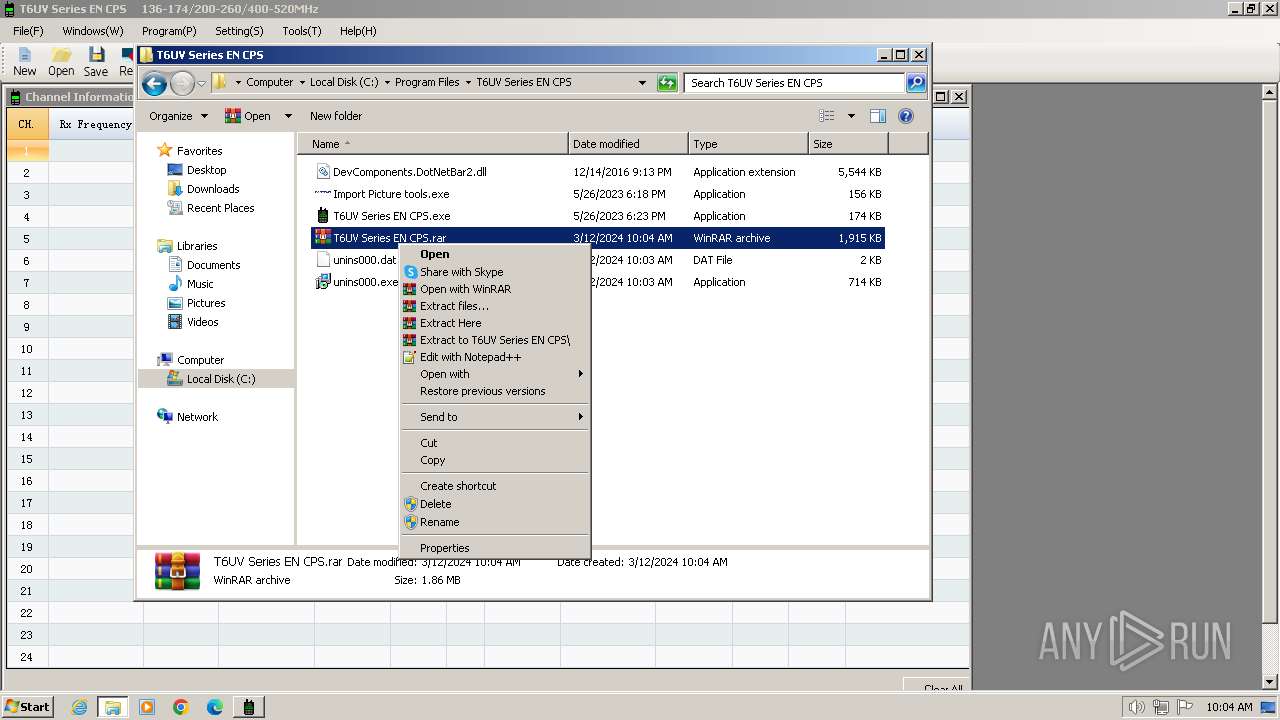
Task: Choose Open with WinRAR
Action: click(494, 289)
